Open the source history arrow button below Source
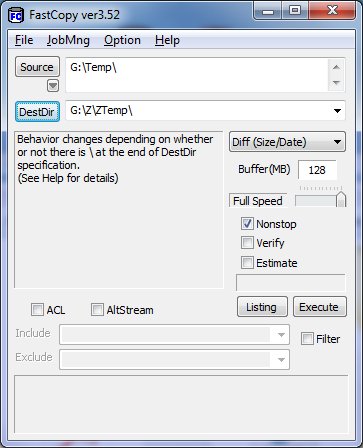The width and height of the screenshot is (363, 448). click(x=53, y=86)
